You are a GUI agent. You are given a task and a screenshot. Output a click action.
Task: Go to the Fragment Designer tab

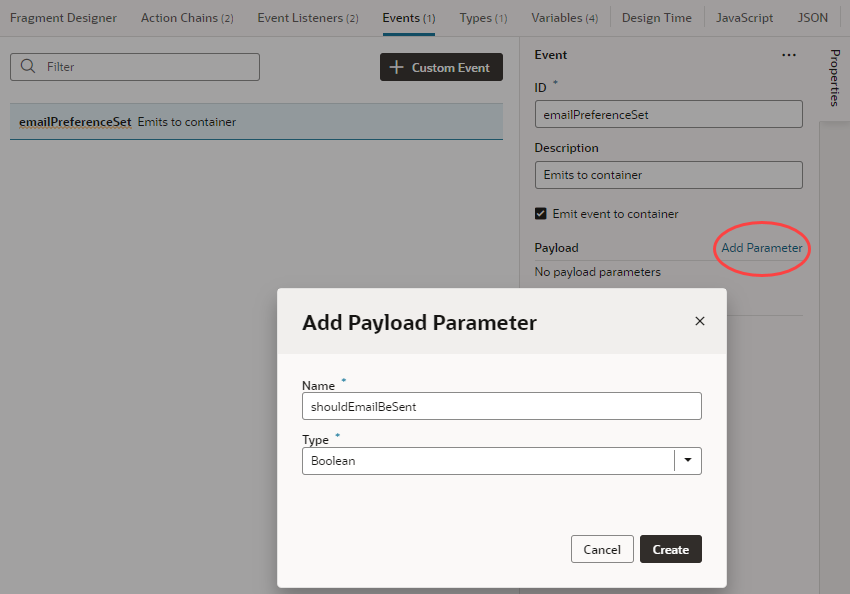coord(63,17)
